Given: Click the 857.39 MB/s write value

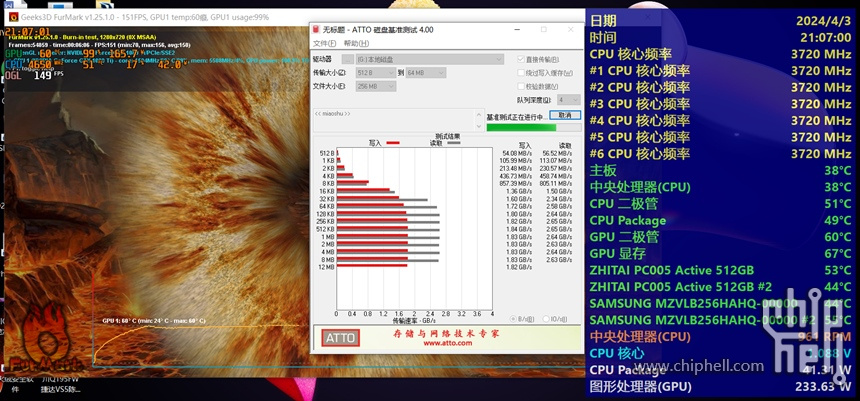Looking at the screenshot, I should [x=516, y=184].
